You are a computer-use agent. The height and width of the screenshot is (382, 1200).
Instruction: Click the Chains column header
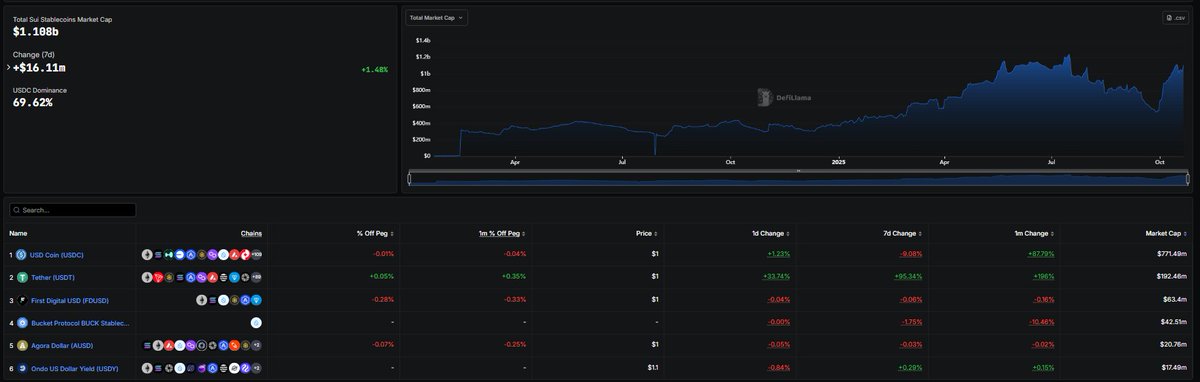tap(252, 233)
